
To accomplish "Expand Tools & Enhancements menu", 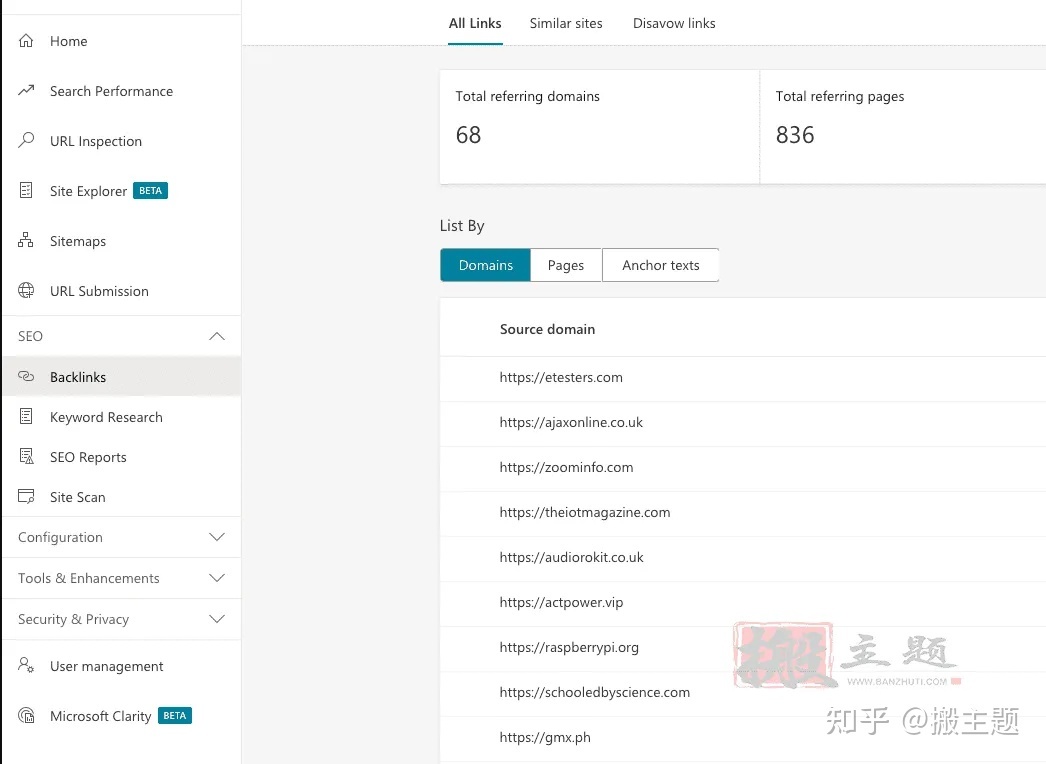I will pyautogui.click(x=216, y=578).
